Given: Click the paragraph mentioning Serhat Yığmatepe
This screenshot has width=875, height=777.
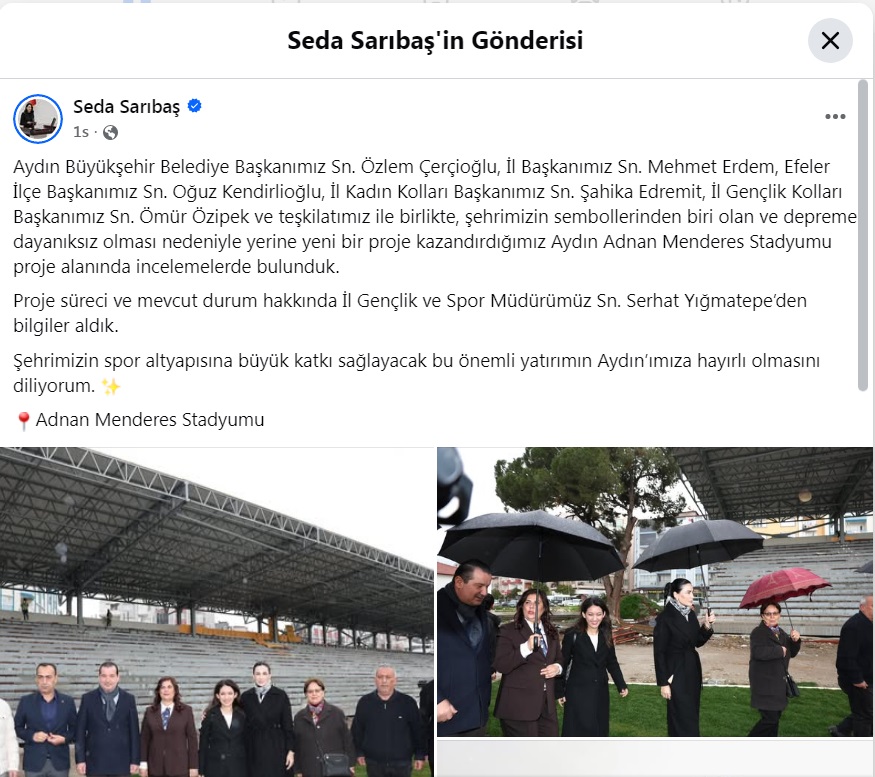Looking at the screenshot, I should pyautogui.click(x=410, y=313).
